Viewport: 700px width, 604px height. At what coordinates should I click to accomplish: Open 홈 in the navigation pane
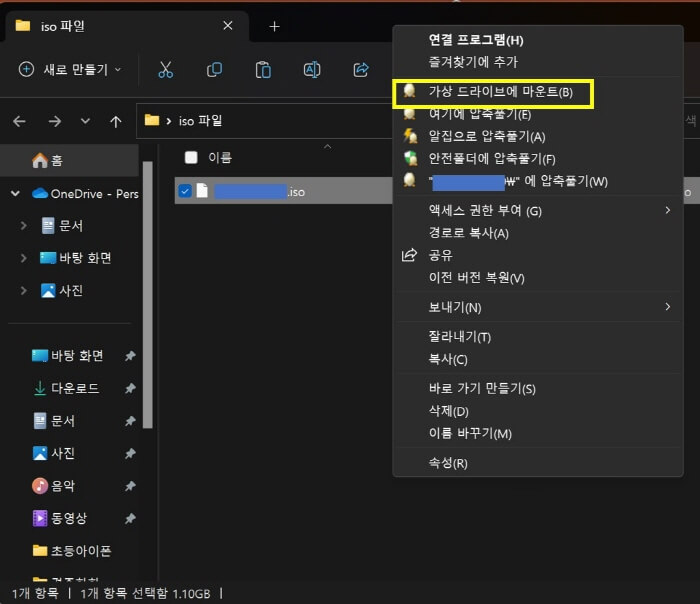69,160
